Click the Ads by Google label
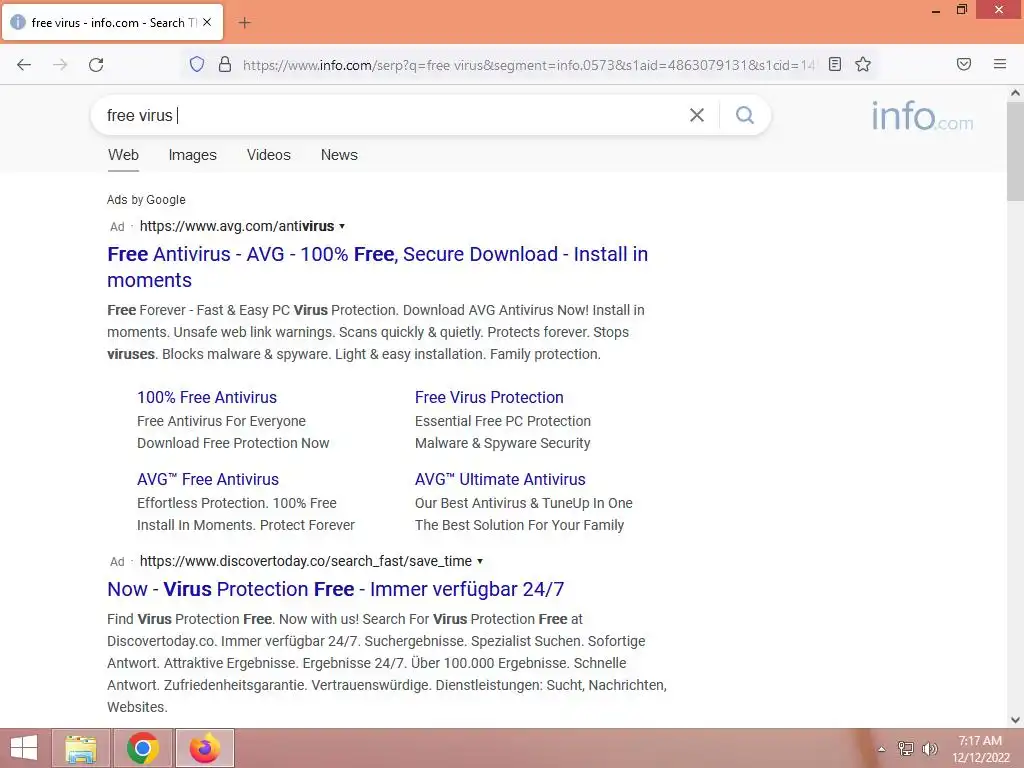Viewport: 1024px width, 768px height. [x=146, y=200]
